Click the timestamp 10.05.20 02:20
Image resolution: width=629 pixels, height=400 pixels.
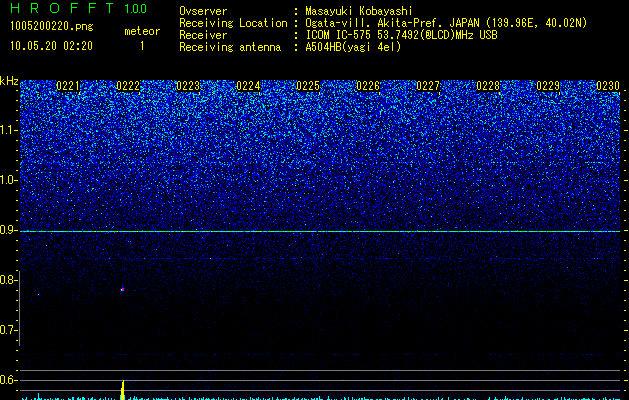pos(51,46)
